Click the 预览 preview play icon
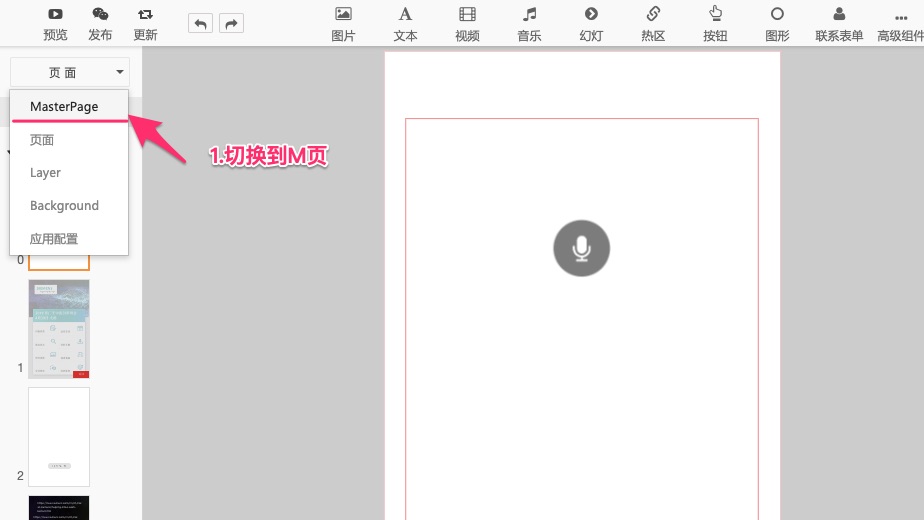This screenshot has height=520, width=924. point(55,15)
